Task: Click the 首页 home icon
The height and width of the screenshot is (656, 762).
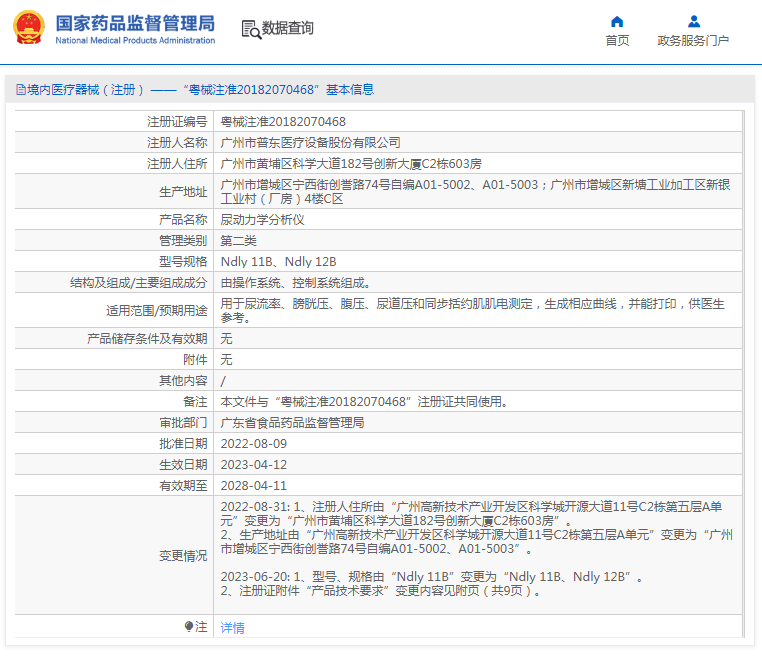Action: (617, 22)
